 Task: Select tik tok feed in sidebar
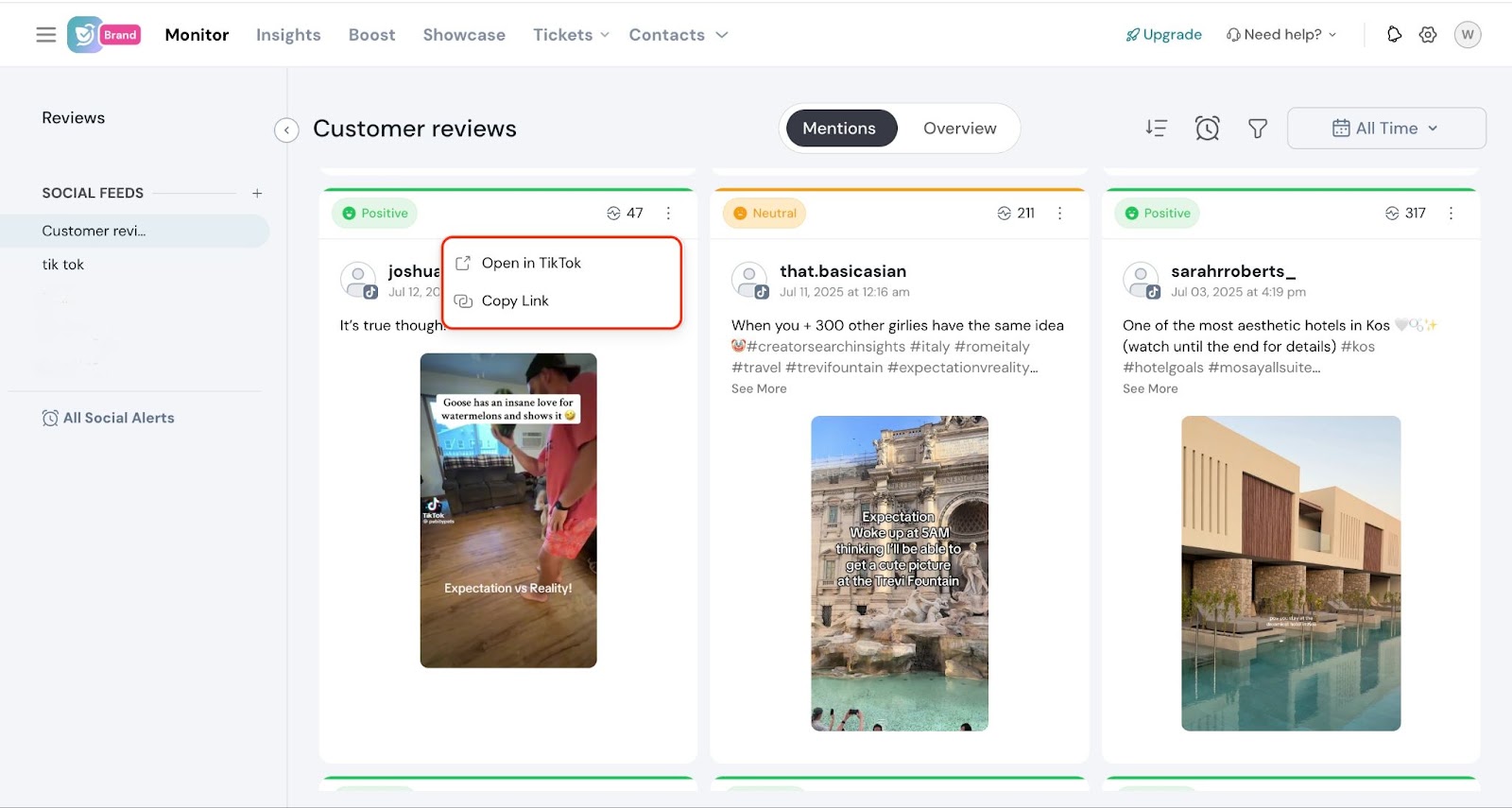click(63, 265)
